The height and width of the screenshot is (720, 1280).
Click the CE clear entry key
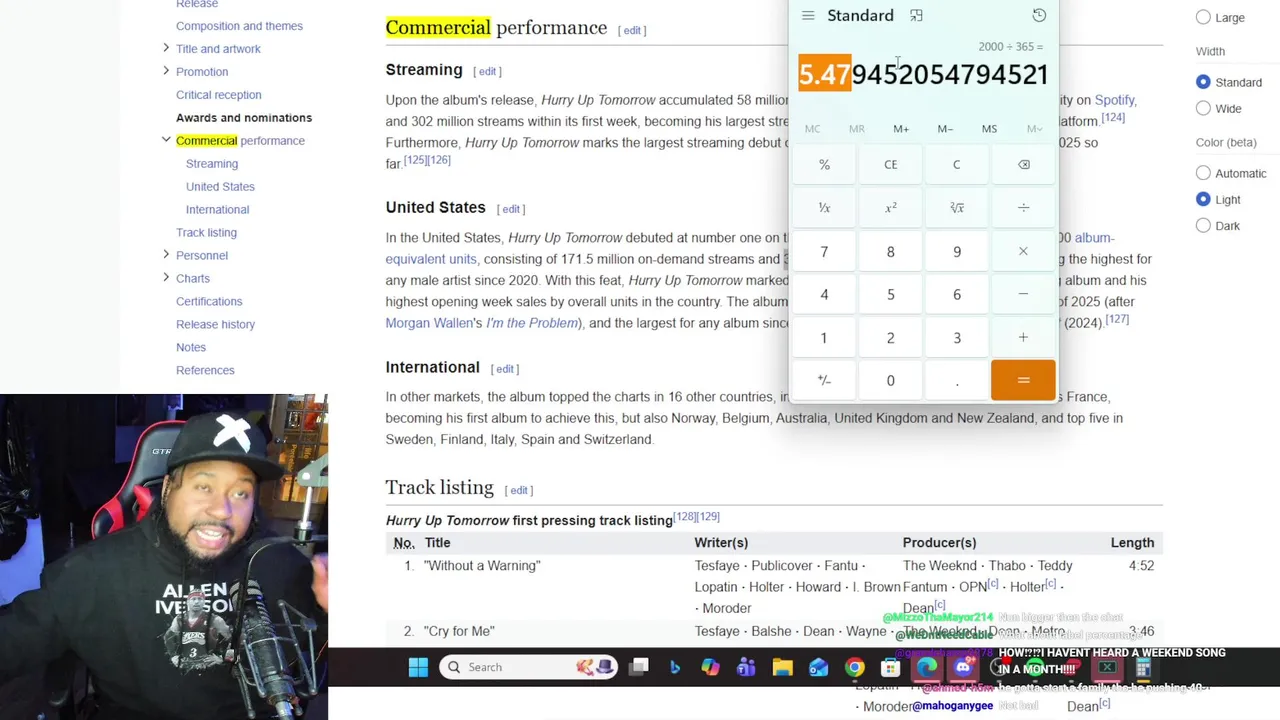point(890,164)
